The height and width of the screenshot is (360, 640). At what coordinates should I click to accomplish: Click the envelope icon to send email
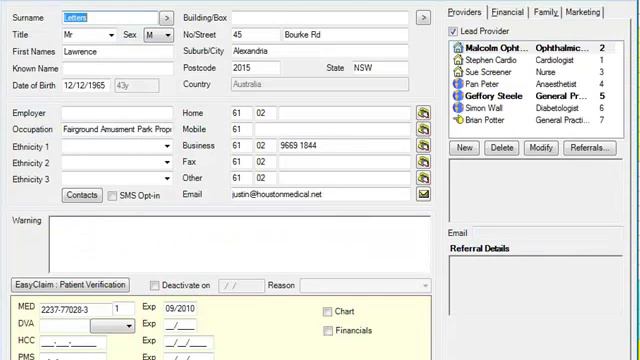[423, 194]
